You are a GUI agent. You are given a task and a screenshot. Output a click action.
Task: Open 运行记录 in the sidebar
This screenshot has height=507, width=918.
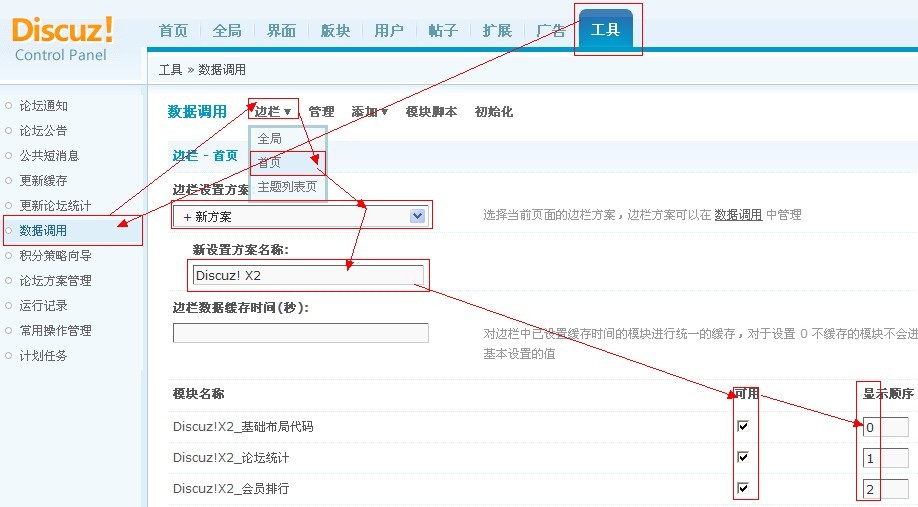[43, 306]
